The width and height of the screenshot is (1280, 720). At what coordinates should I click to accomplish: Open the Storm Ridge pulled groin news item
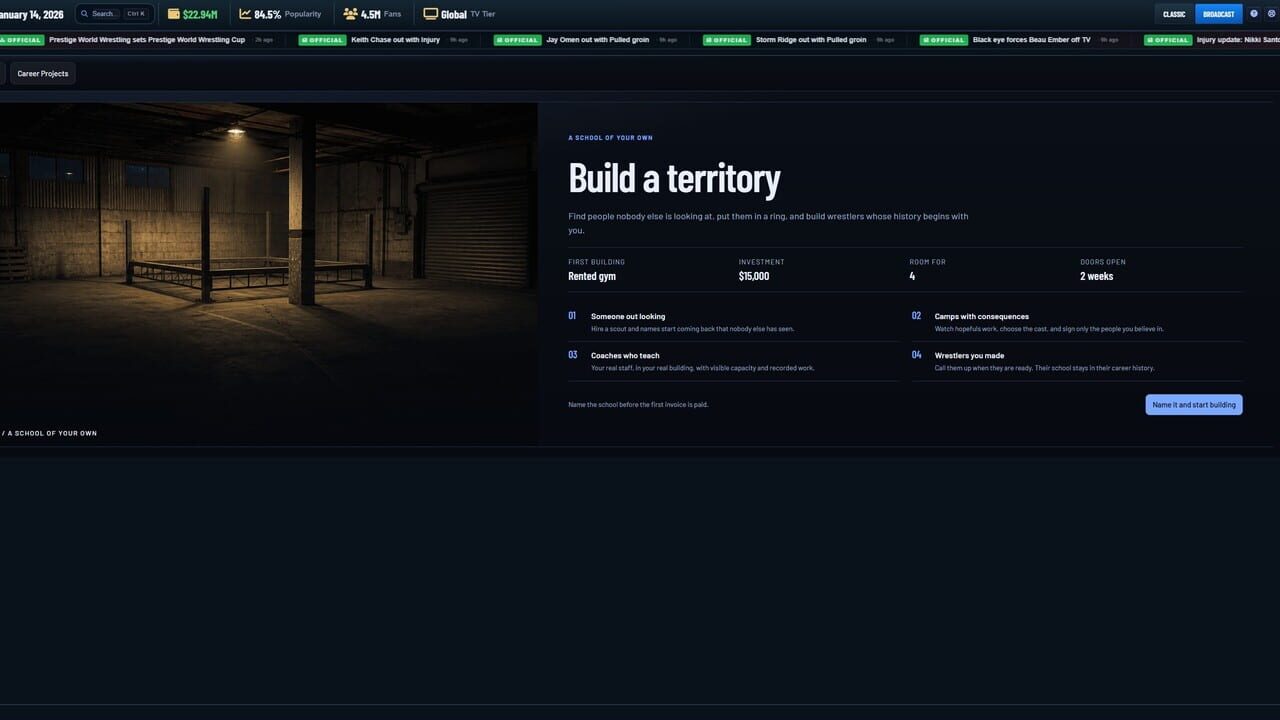811,40
